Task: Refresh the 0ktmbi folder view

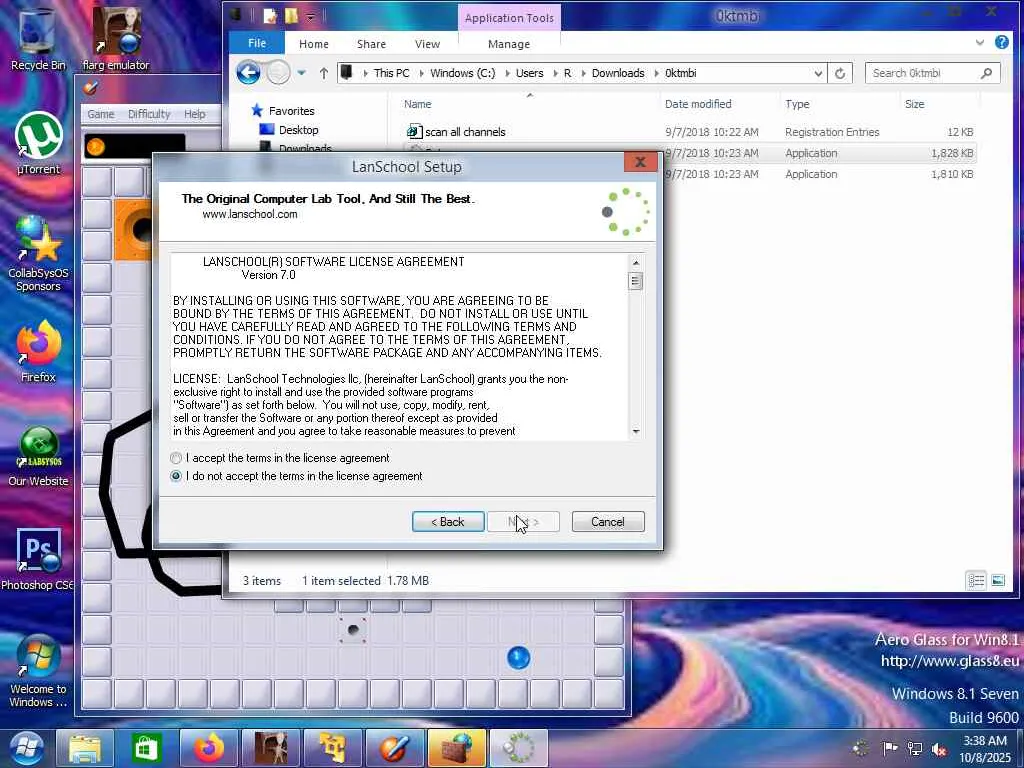Action: point(840,73)
